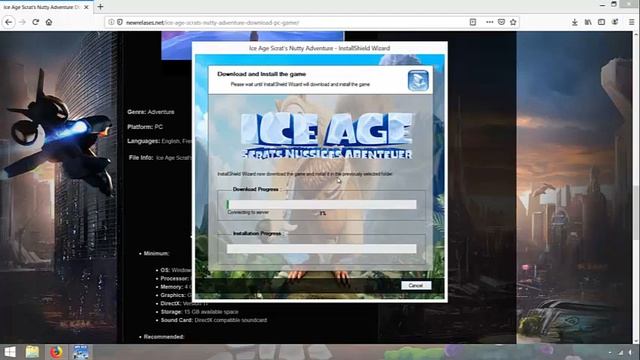Click the Installation Progress bar
The width and height of the screenshot is (640, 360).
coord(322,249)
